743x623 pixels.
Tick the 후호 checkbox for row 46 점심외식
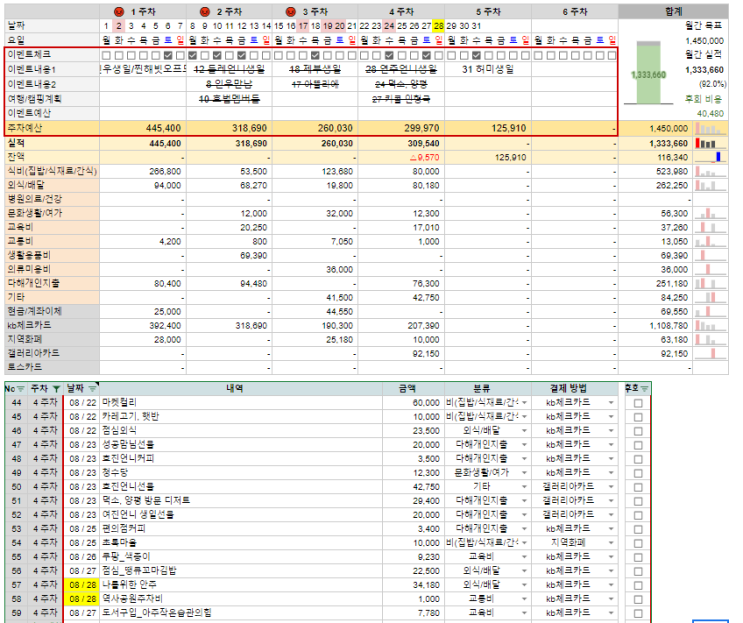(x=638, y=431)
